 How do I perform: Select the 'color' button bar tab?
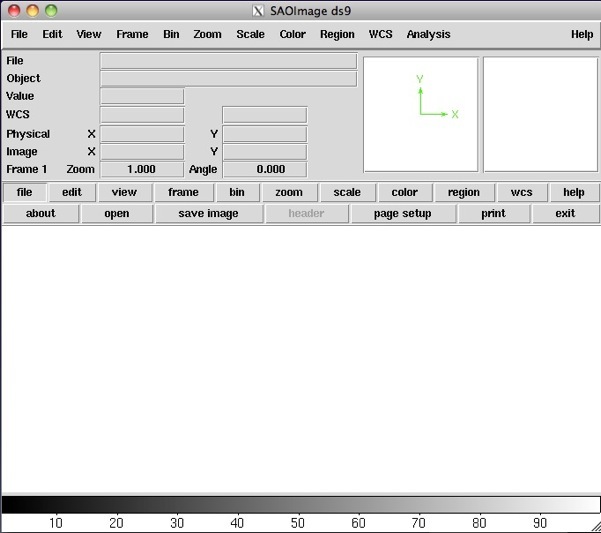405,192
